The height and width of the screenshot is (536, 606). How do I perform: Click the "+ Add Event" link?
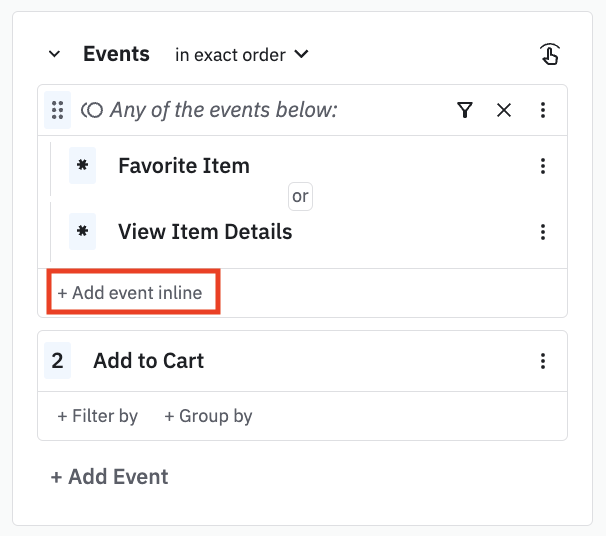click(x=109, y=477)
